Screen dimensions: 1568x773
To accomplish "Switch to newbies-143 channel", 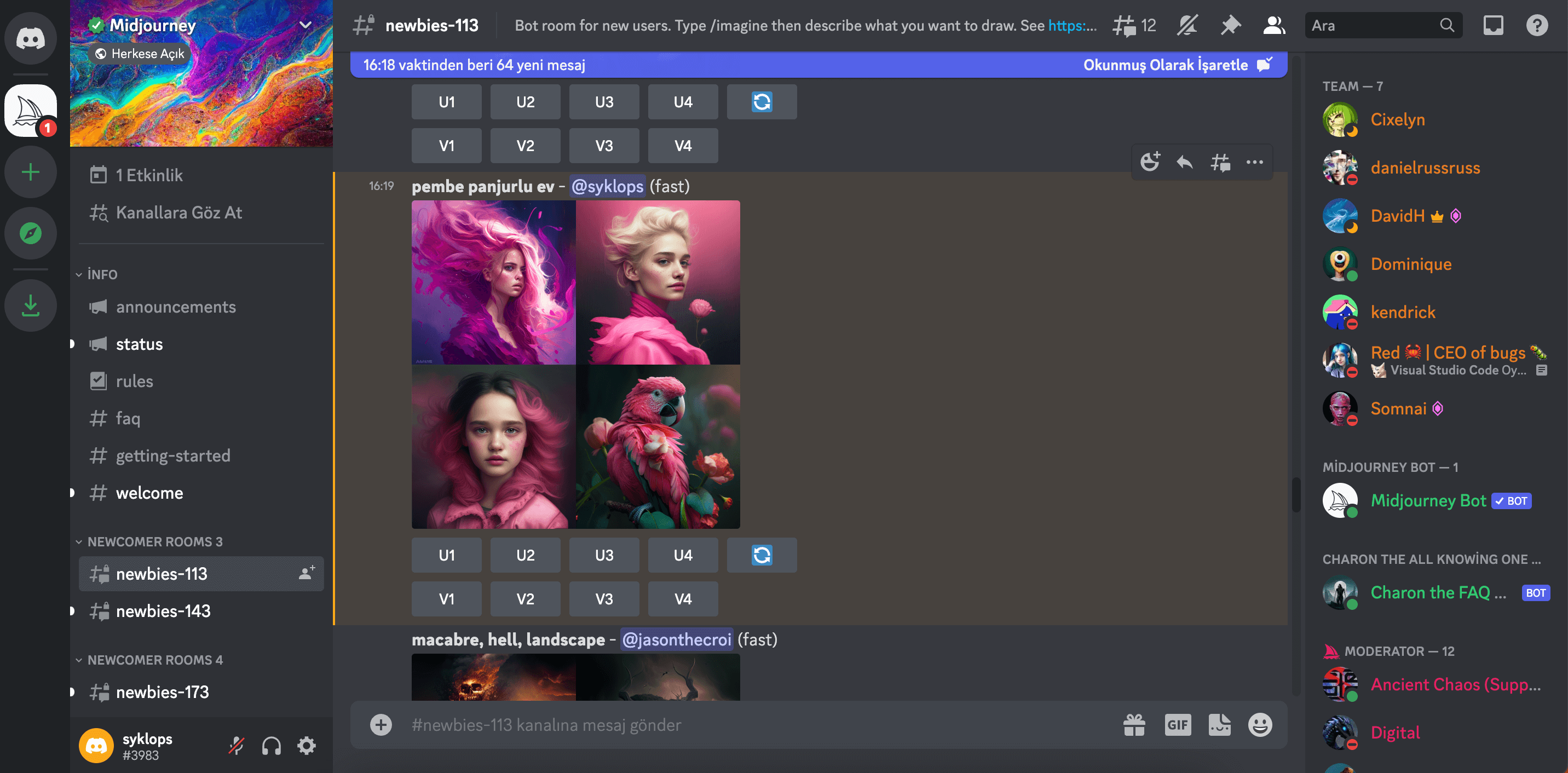I will coord(201,610).
